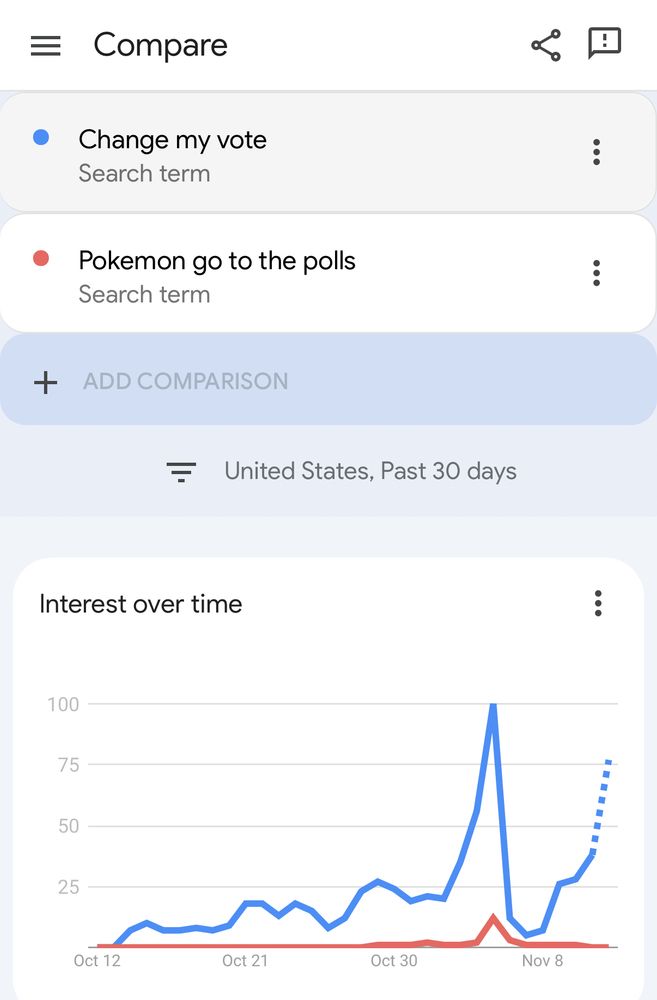657x1000 pixels.
Task: Click the Interest over time heading
Action: (141, 604)
